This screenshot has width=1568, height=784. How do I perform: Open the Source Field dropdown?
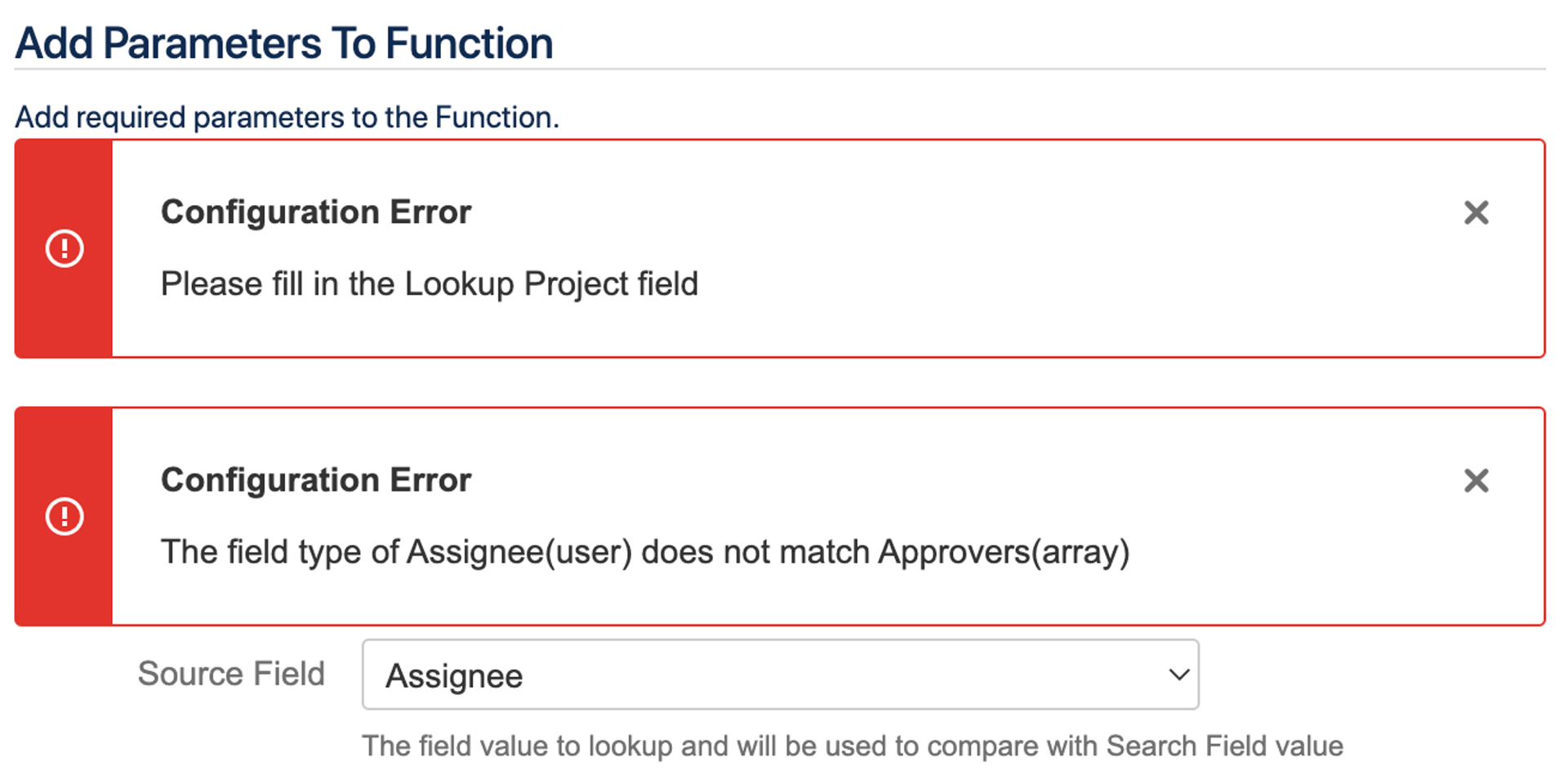(x=780, y=675)
